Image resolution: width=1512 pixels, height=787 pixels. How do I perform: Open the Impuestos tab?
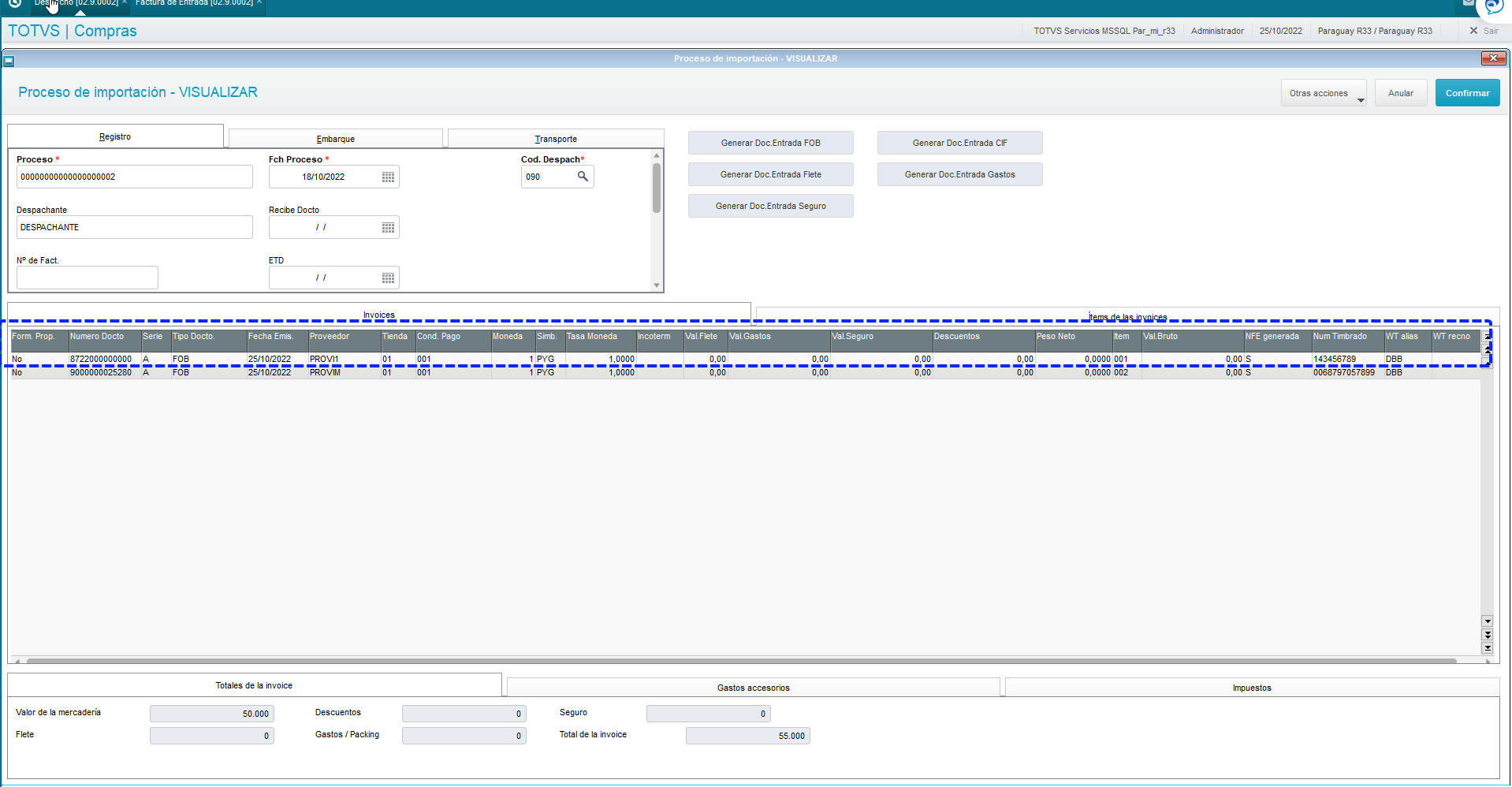(x=1252, y=688)
